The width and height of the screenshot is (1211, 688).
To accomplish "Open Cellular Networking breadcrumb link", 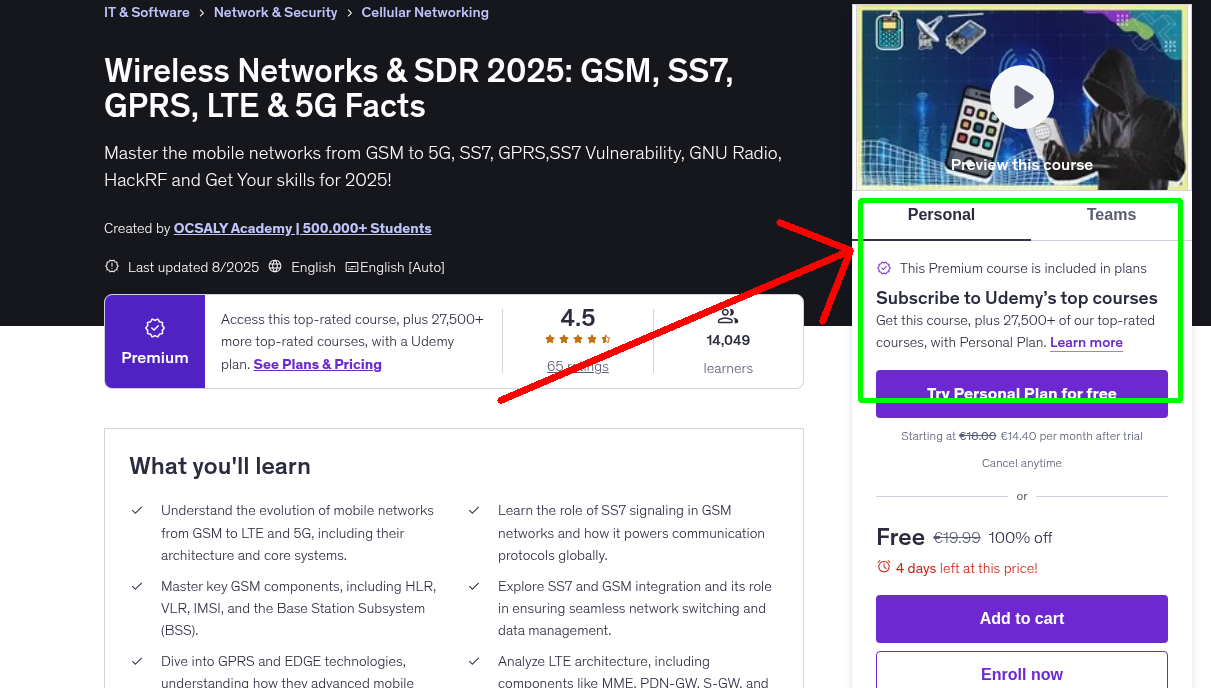I will tap(425, 13).
